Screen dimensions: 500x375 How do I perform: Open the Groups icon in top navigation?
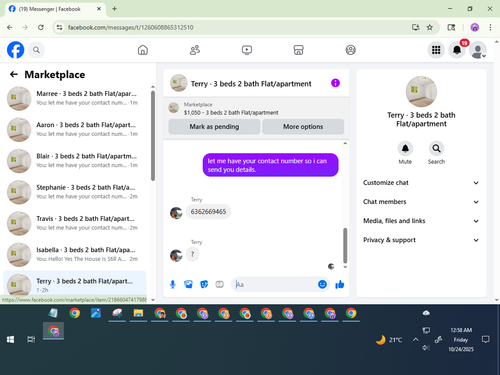[350, 50]
